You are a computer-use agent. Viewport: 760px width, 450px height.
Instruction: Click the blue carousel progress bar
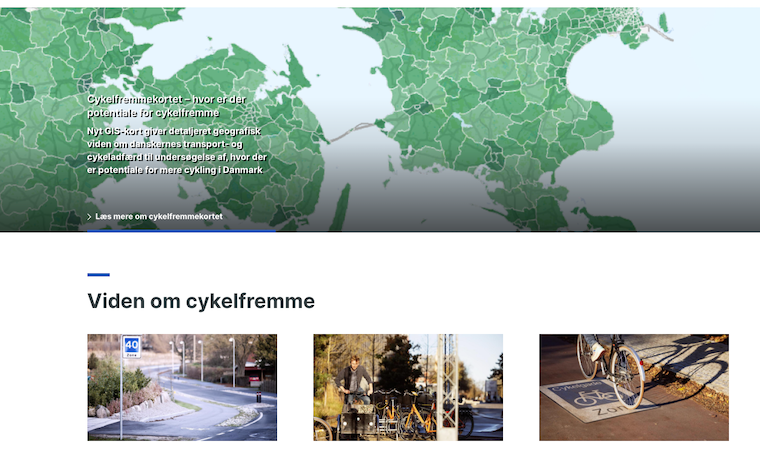click(181, 231)
